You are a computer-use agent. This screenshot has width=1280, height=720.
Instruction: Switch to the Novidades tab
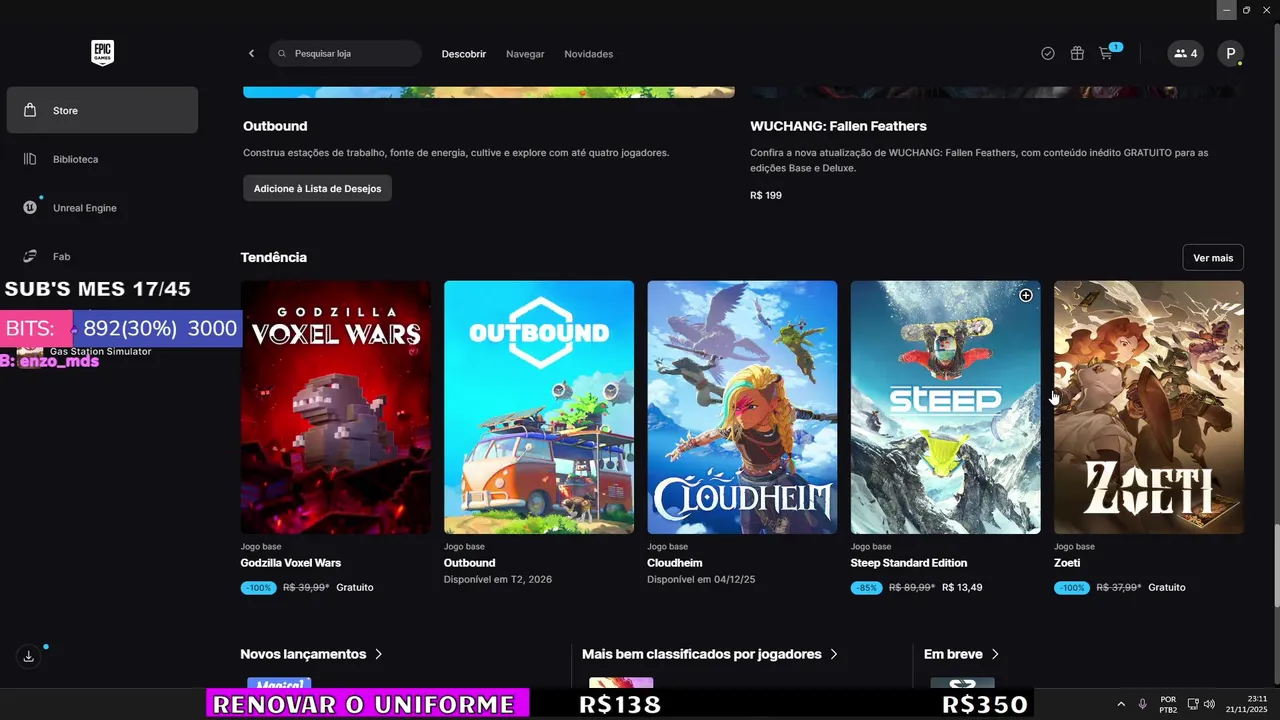click(588, 54)
